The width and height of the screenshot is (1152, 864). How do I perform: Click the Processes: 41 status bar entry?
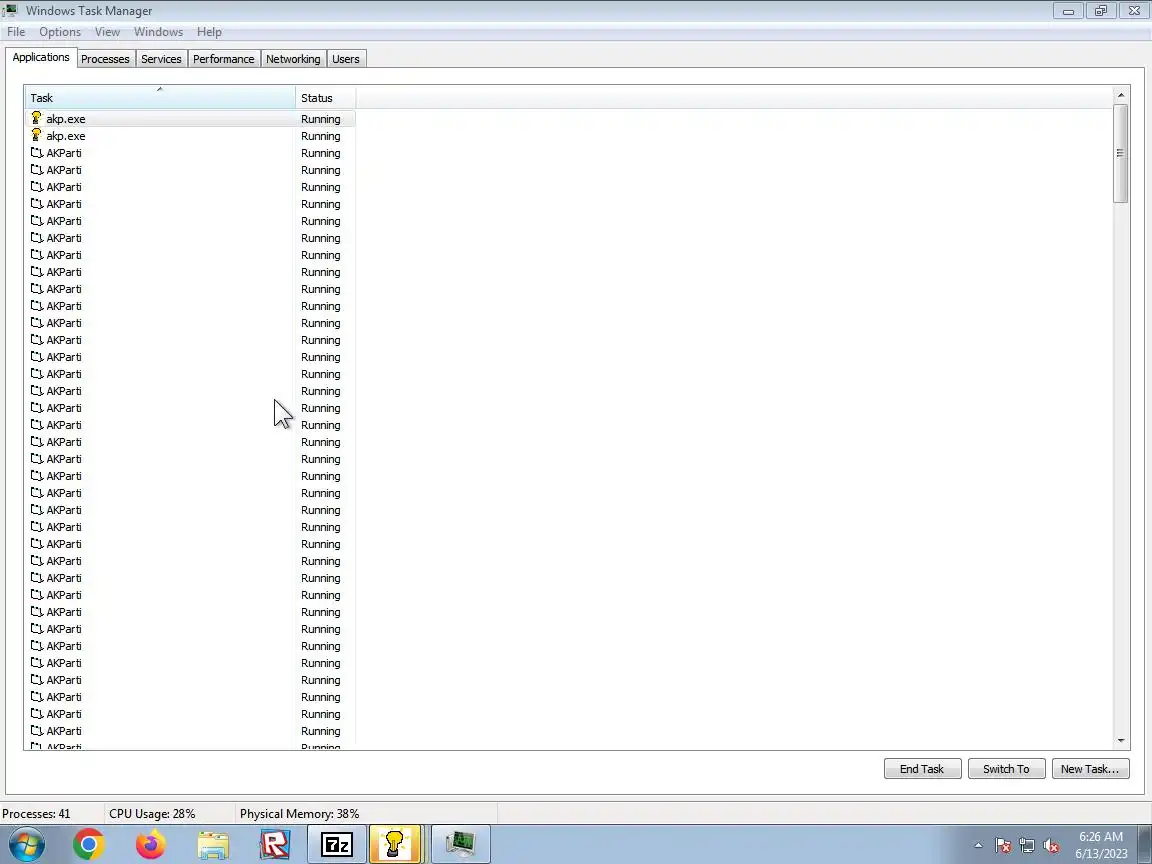[37, 814]
